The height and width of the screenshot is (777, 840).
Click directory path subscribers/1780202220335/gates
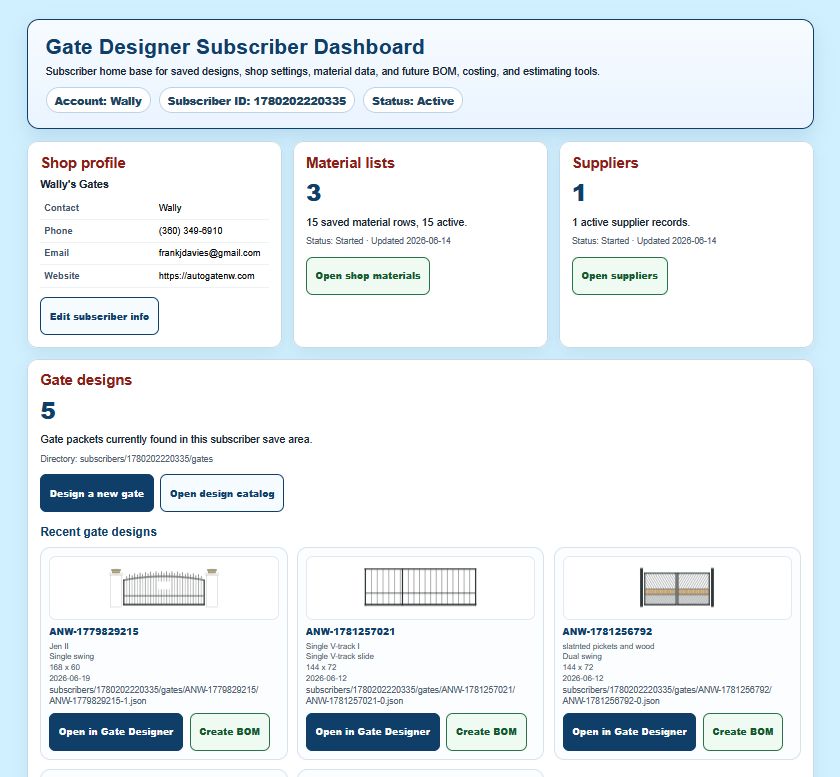pyautogui.click(x=146, y=459)
